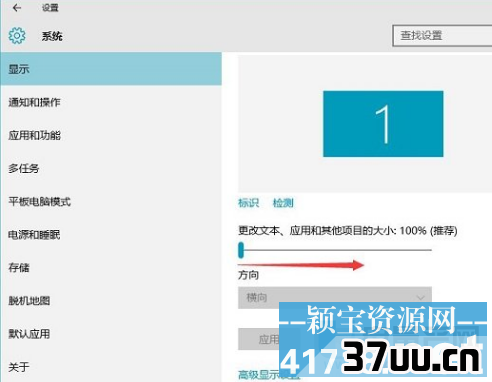Viewport: 492px width, 382px height.
Task: Click the 检测 link
Action: [x=283, y=203]
